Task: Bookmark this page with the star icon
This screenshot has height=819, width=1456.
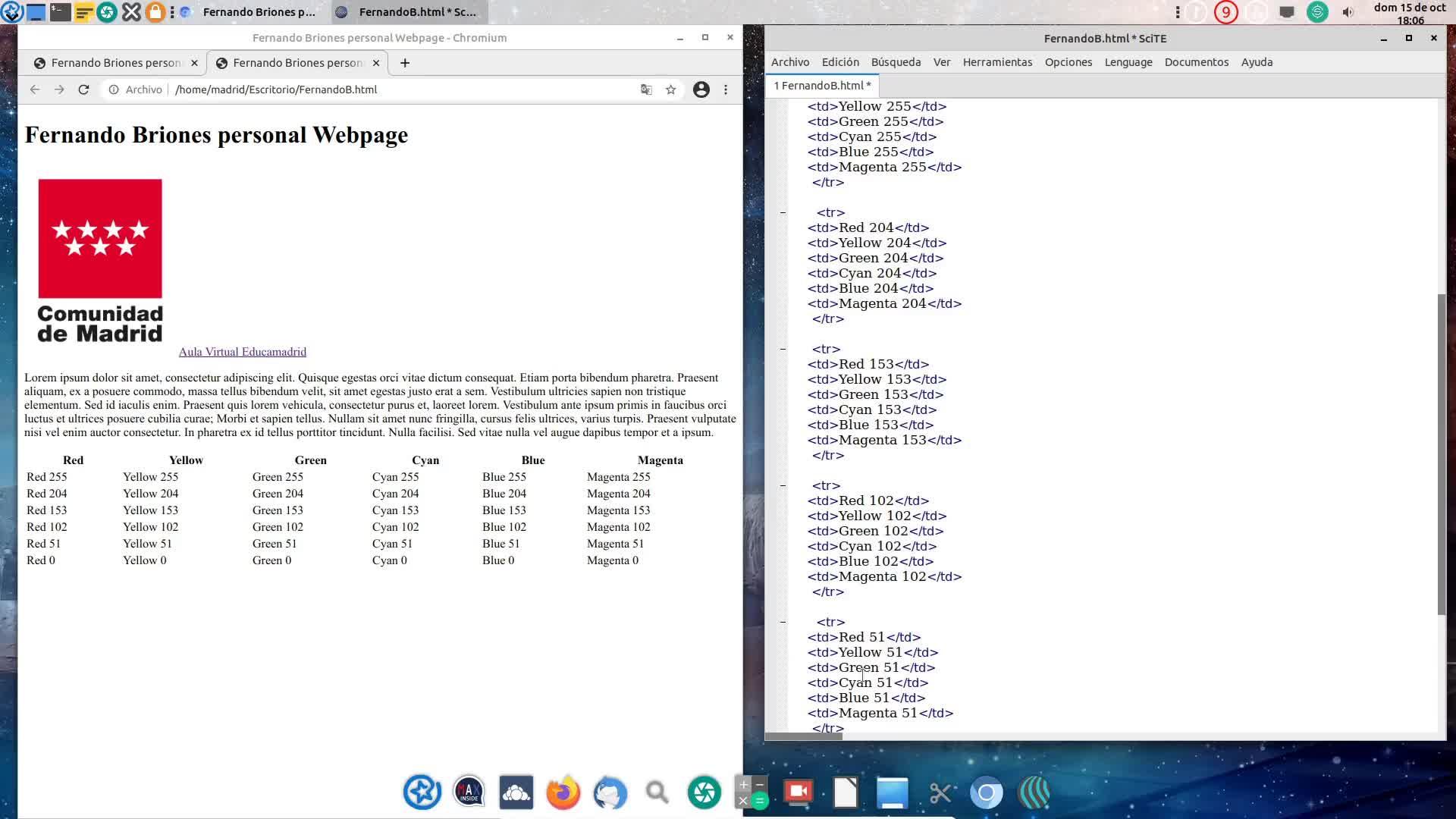Action: [x=670, y=89]
